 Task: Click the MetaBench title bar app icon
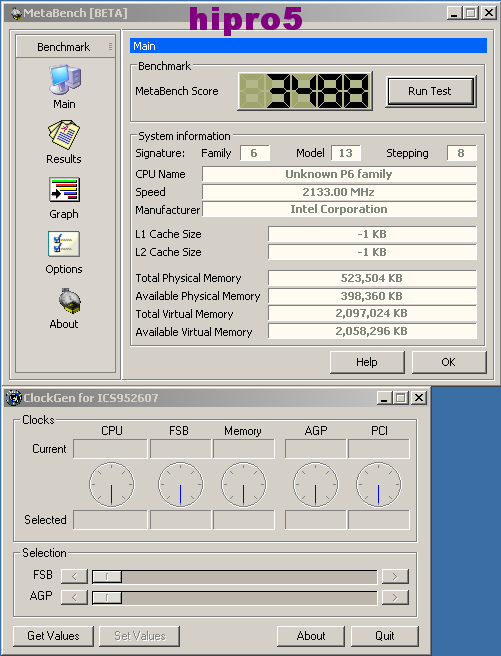[x=16, y=14]
